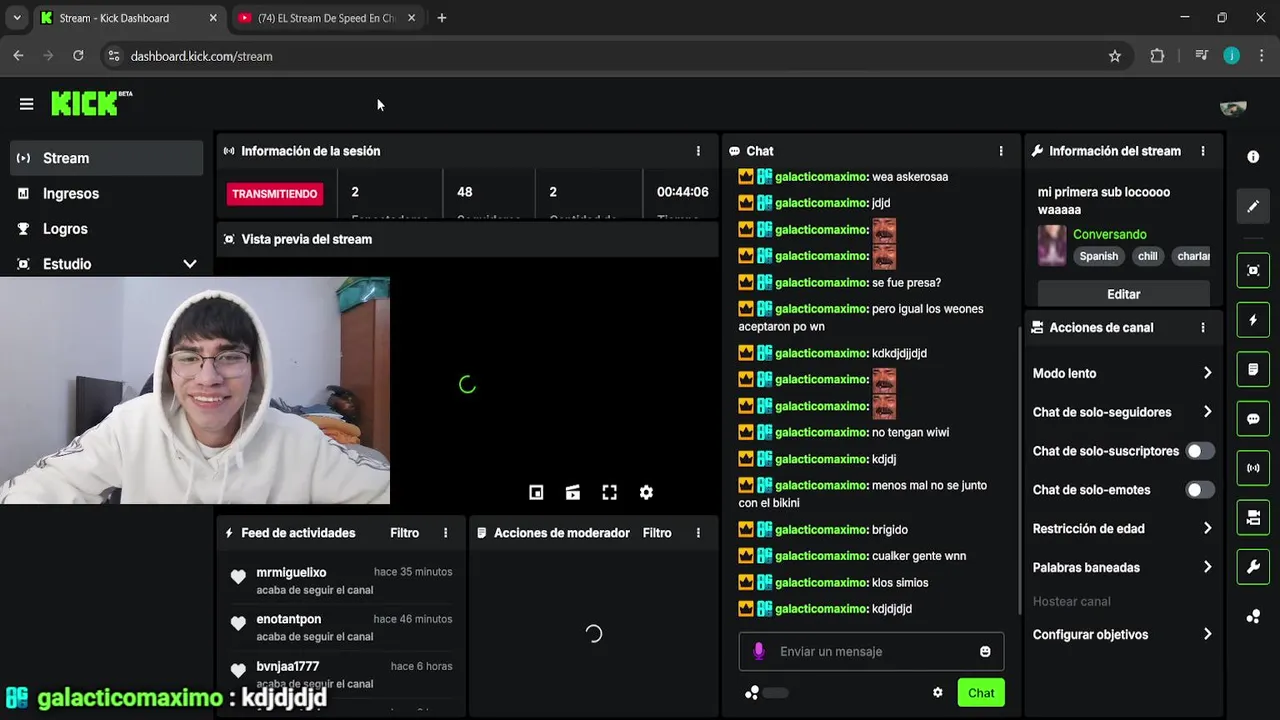Open the browser extensions puzzle icon

tap(1157, 56)
